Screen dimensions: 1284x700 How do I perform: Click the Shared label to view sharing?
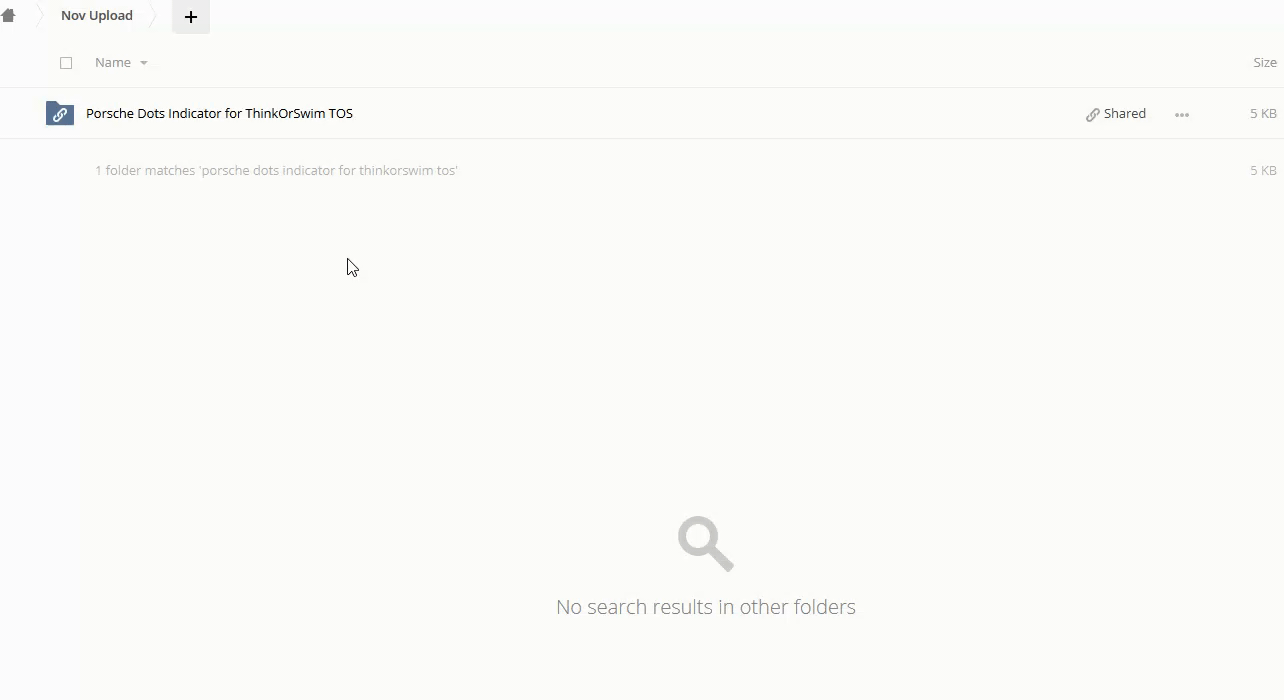(1125, 114)
